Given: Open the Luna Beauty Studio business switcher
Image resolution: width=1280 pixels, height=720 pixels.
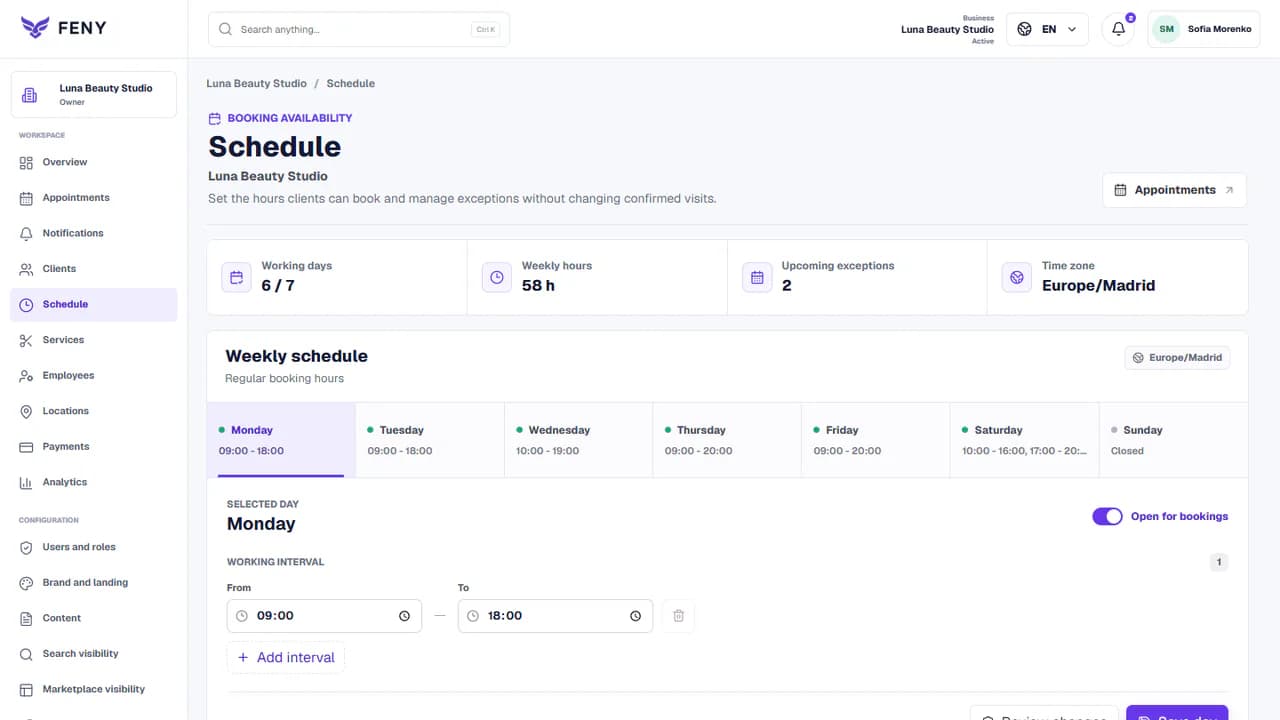Looking at the screenshot, I should (93, 95).
